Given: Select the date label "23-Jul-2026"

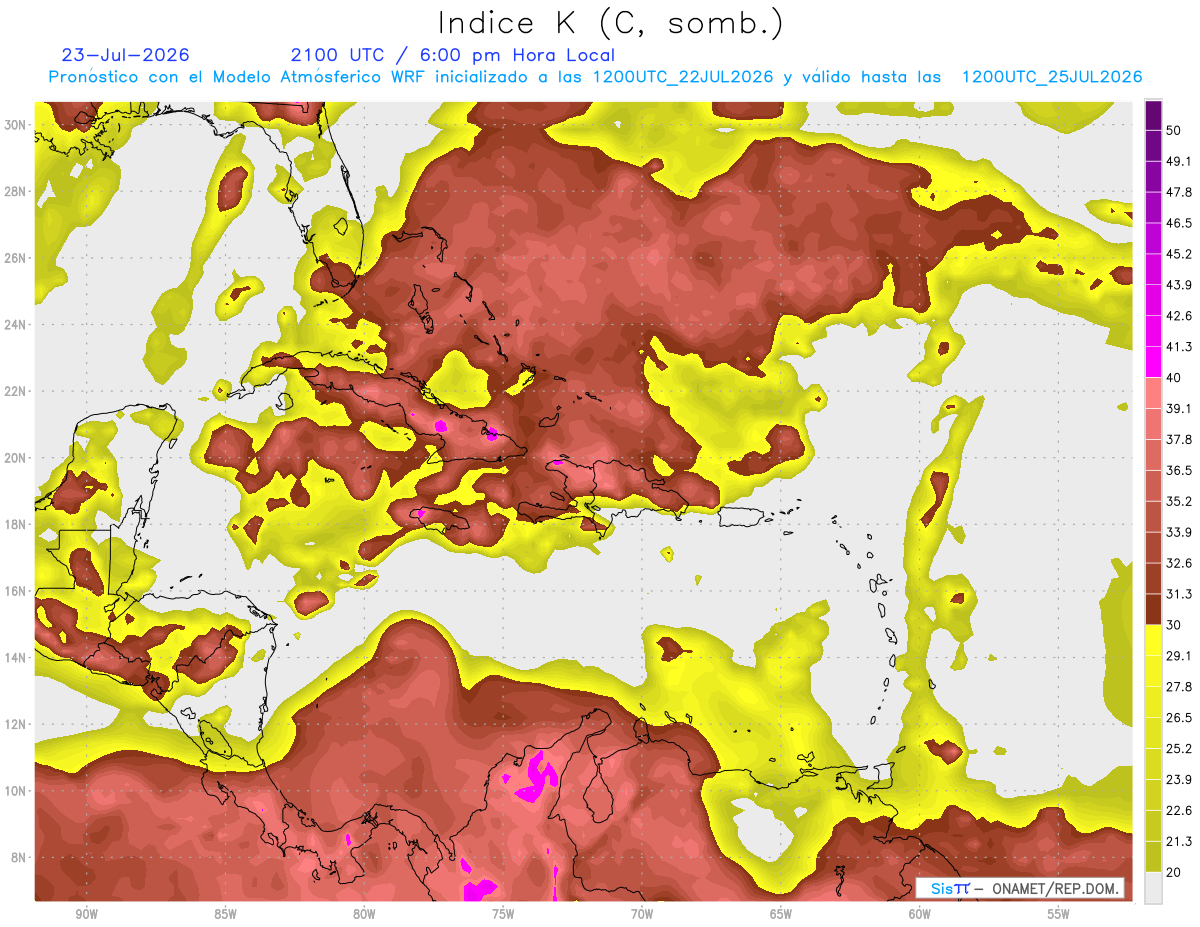Looking at the screenshot, I should pyautogui.click(x=125, y=55).
